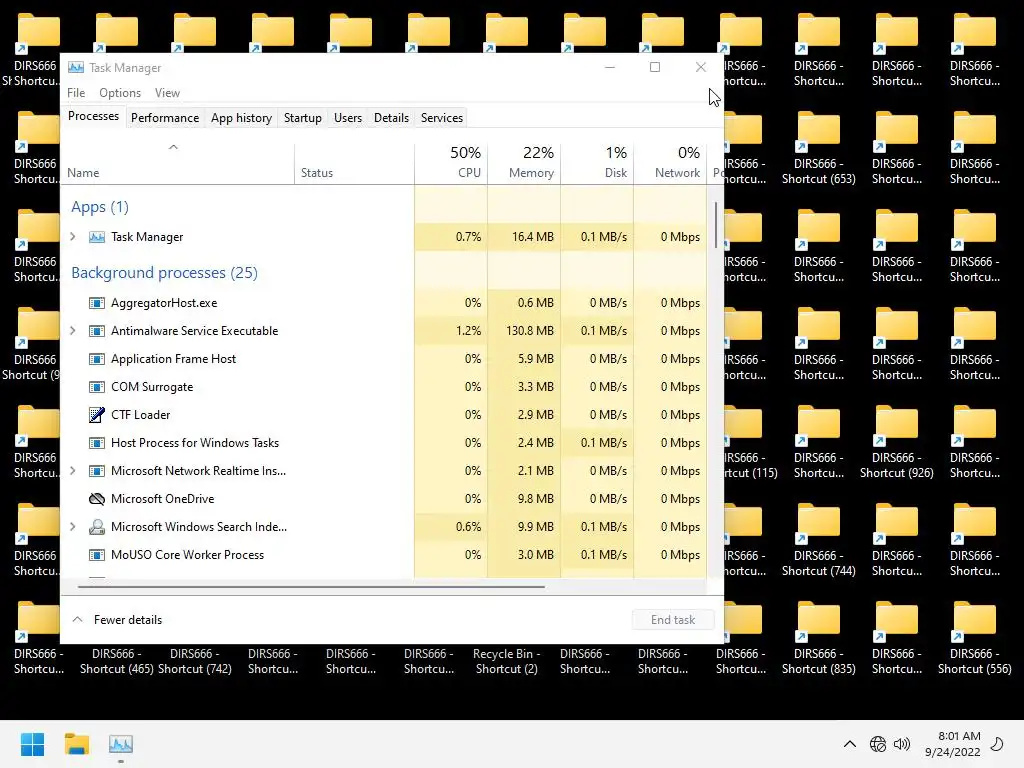This screenshot has height=768, width=1024.
Task: Click the network globe tray icon
Action: [x=878, y=744]
